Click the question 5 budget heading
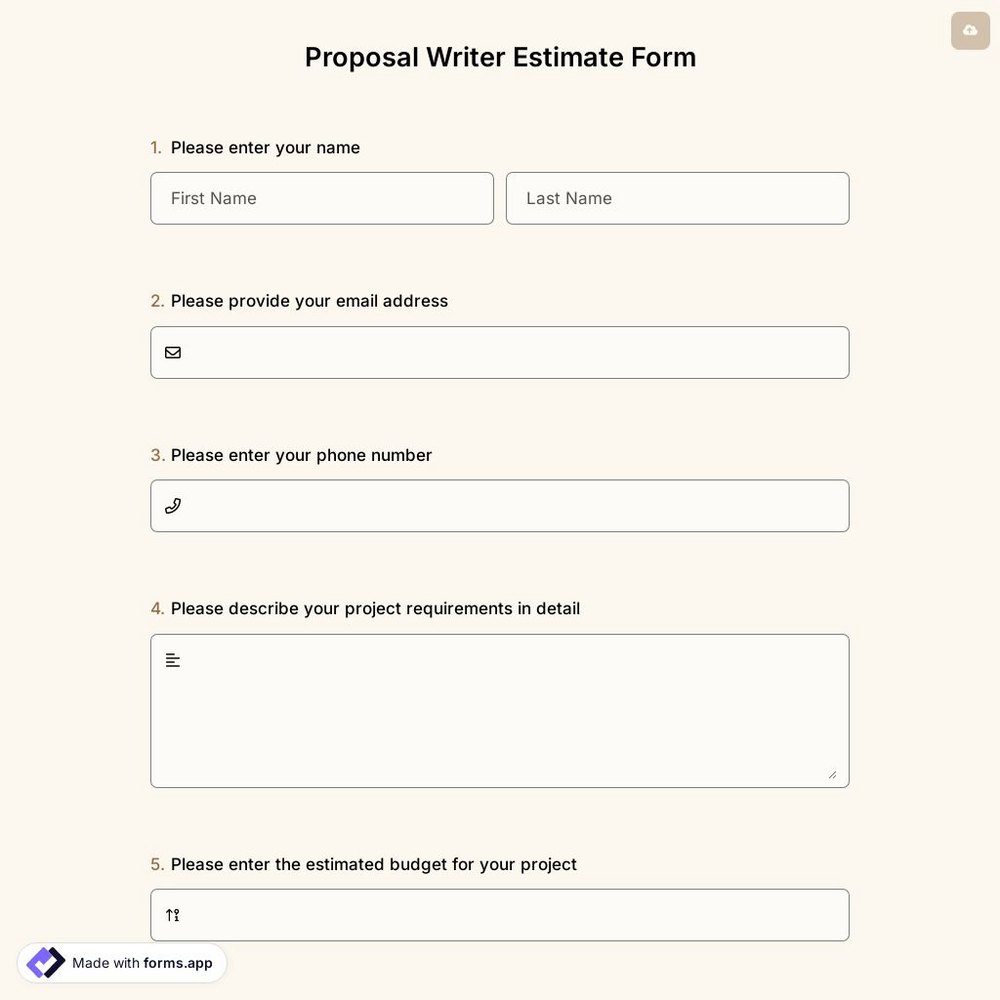Viewport: 1000px width, 1000px height. [x=373, y=864]
